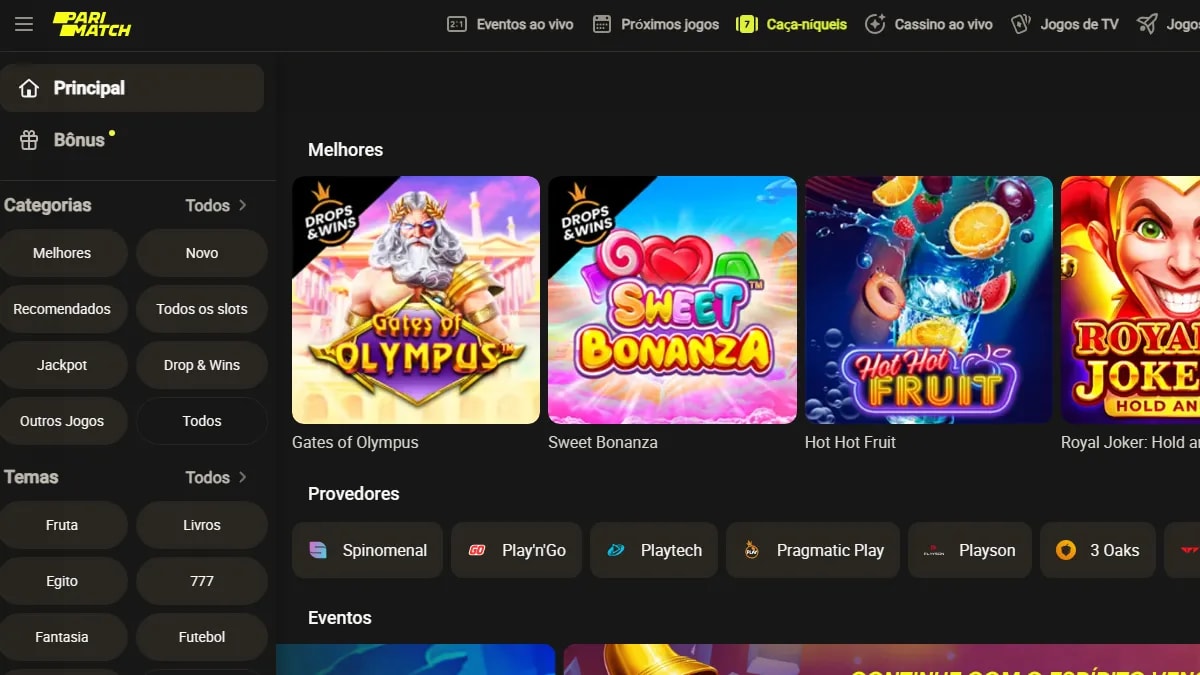
Task: Choose the Recomendados category
Action: tap(62, 309)
